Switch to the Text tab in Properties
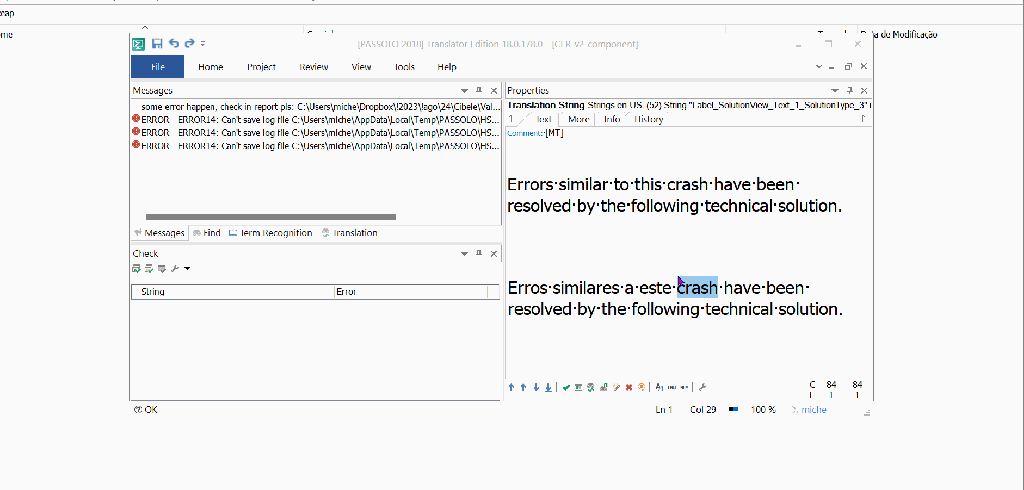 click(544, 119)
